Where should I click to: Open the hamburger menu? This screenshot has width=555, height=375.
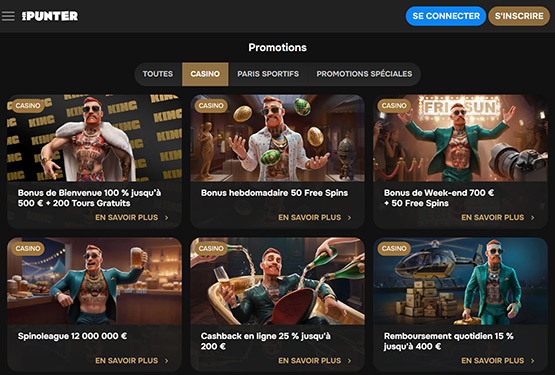click(8, 16)
